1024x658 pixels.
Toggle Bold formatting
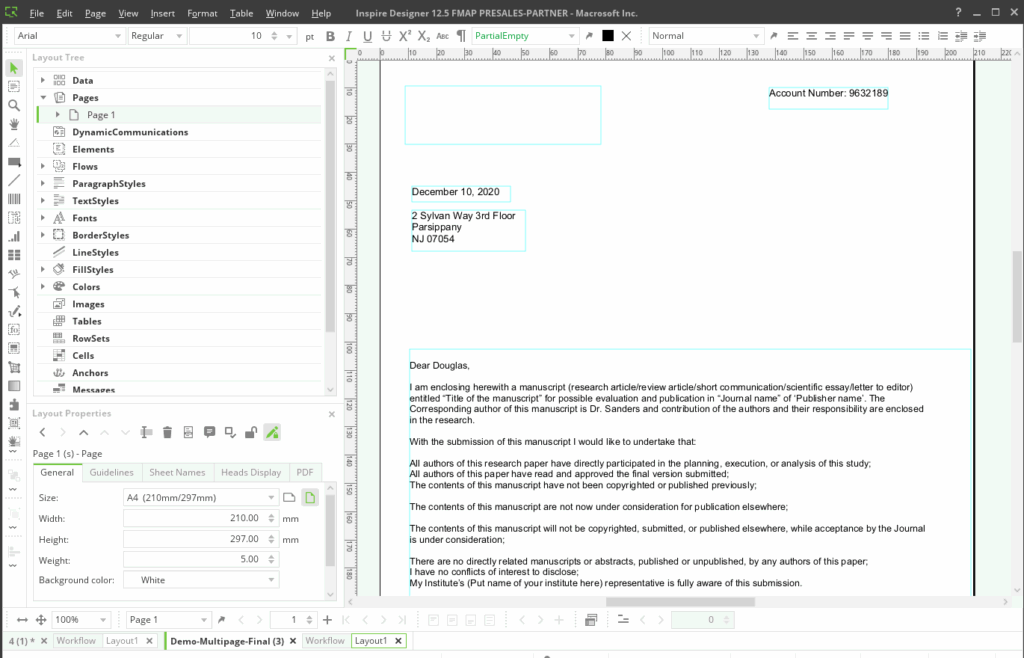pyautogui.click(x=330, y=36)
